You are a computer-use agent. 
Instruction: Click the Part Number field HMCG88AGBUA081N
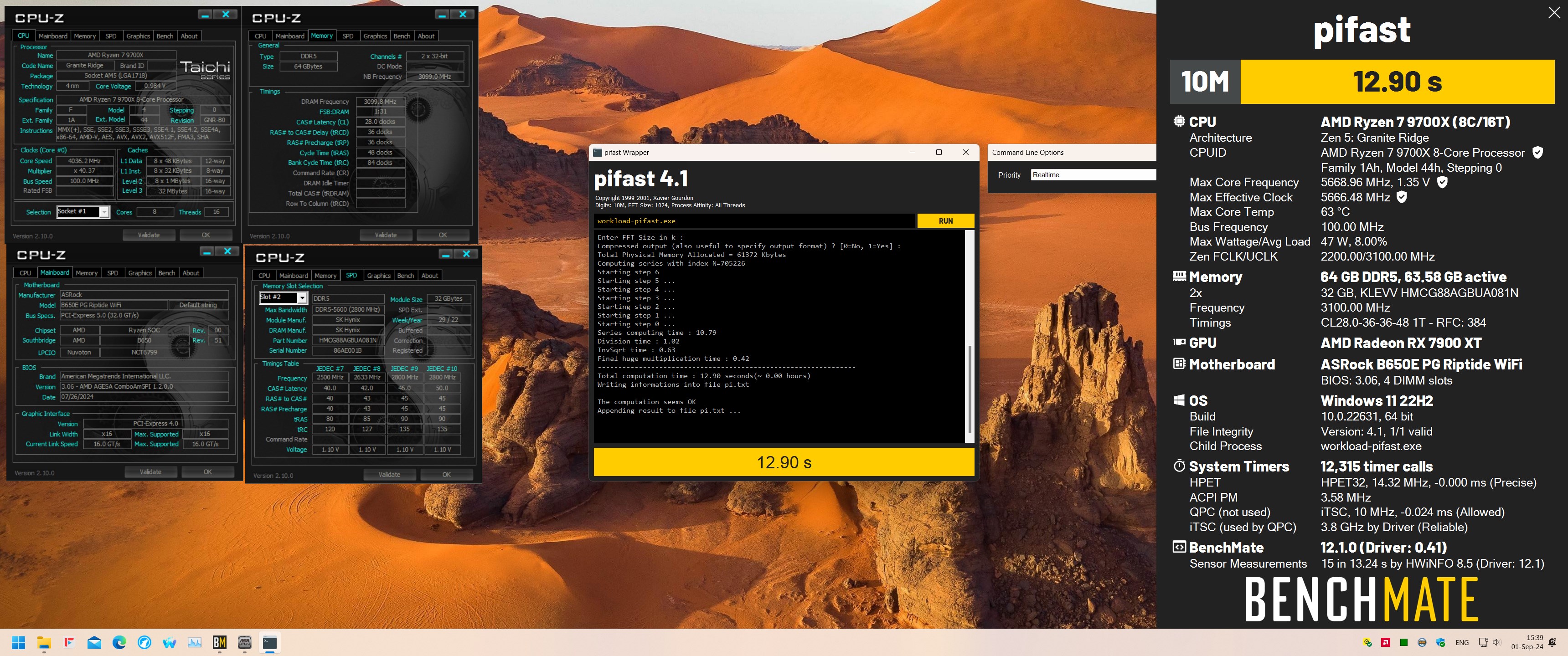(x=348, y=341)
